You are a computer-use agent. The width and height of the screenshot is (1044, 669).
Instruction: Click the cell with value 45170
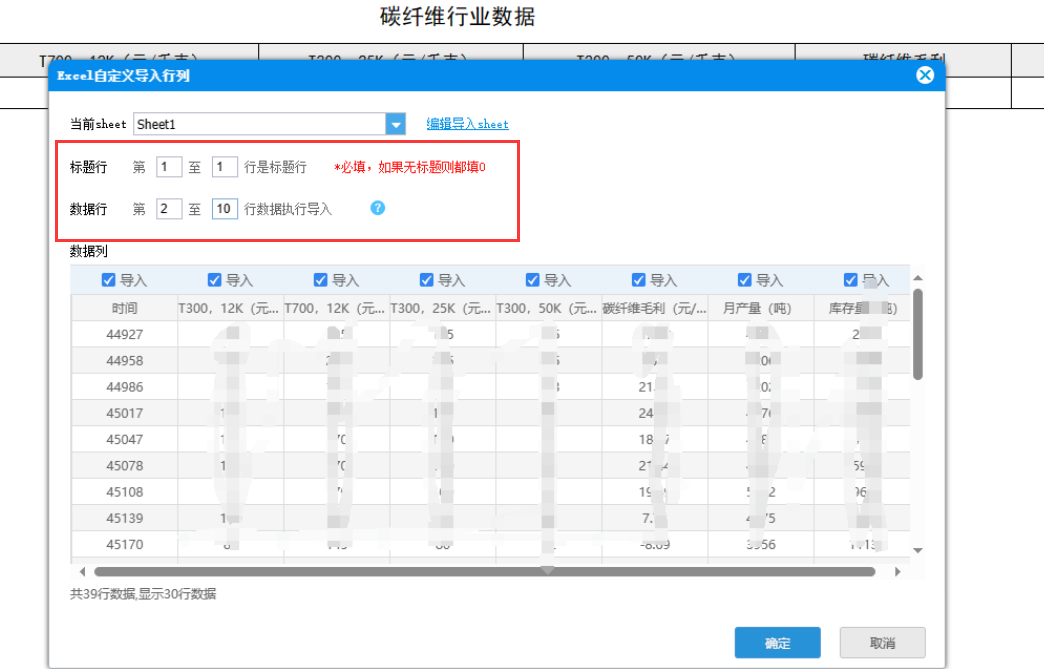(x=125, y=544)
